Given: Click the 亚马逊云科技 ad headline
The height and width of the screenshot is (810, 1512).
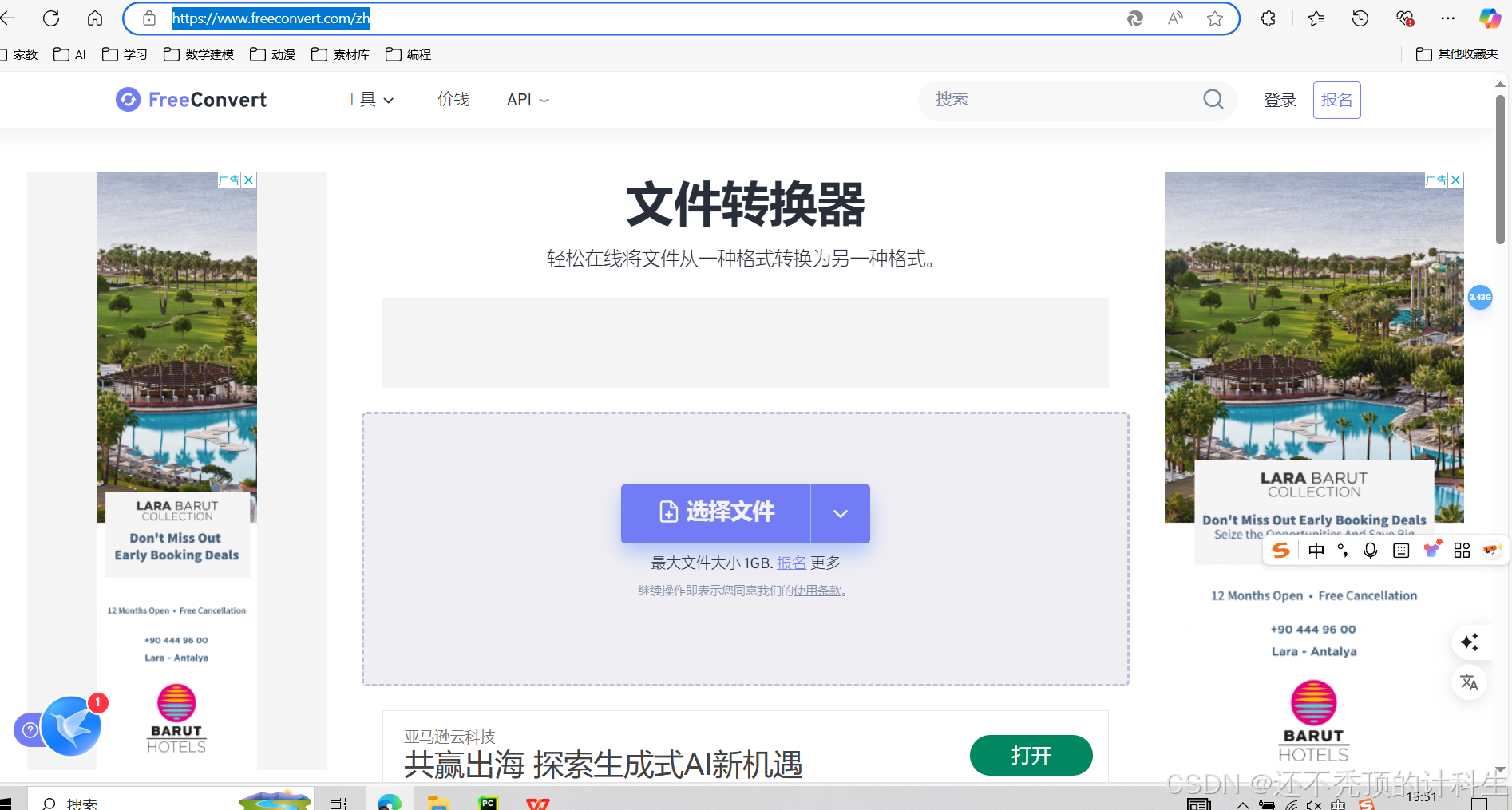Looking at the screenshot, I should coord(603,765).
